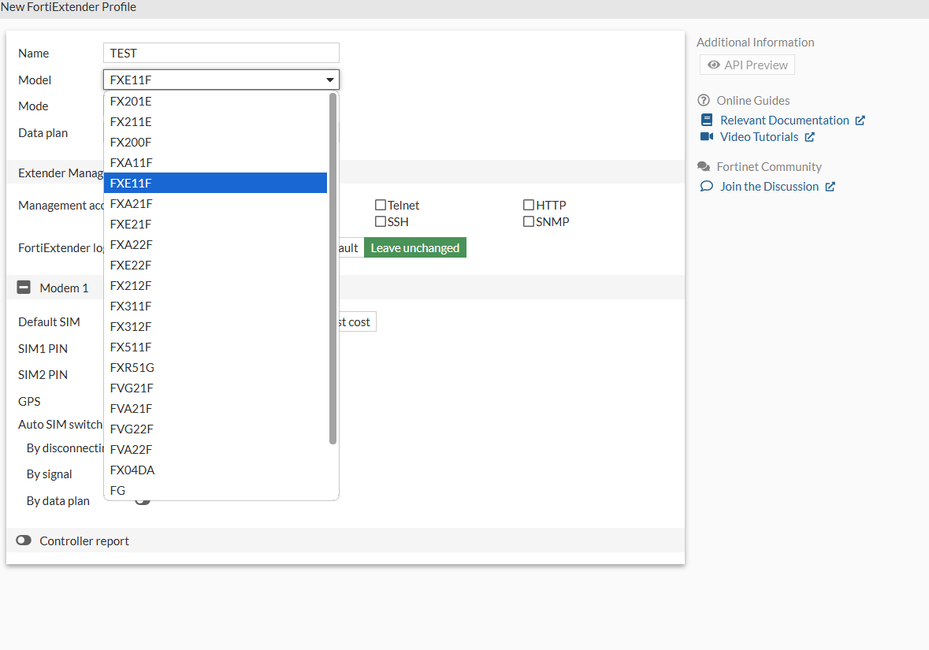Select FX312F in the dropdown list
929x650 pixels.
pos(215,326)
